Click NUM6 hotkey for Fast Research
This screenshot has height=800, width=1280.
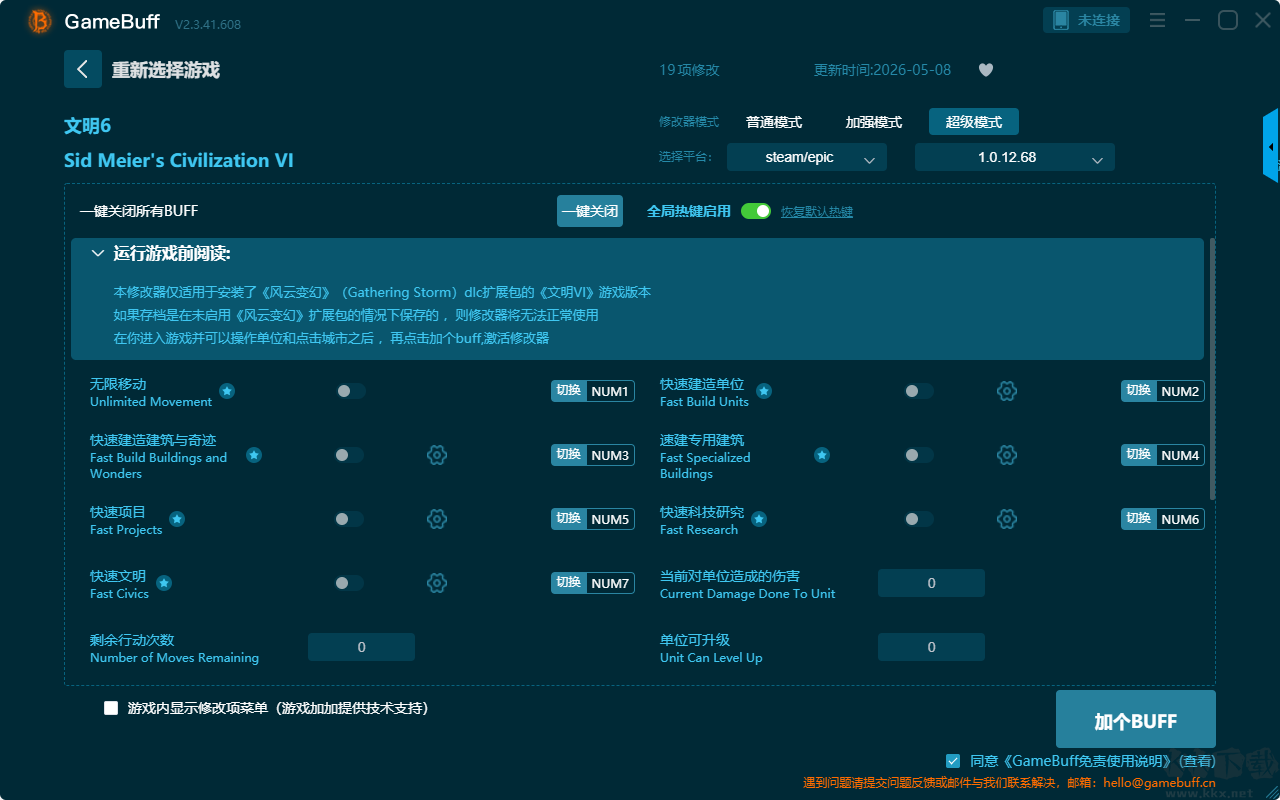tap(1180, 519)
